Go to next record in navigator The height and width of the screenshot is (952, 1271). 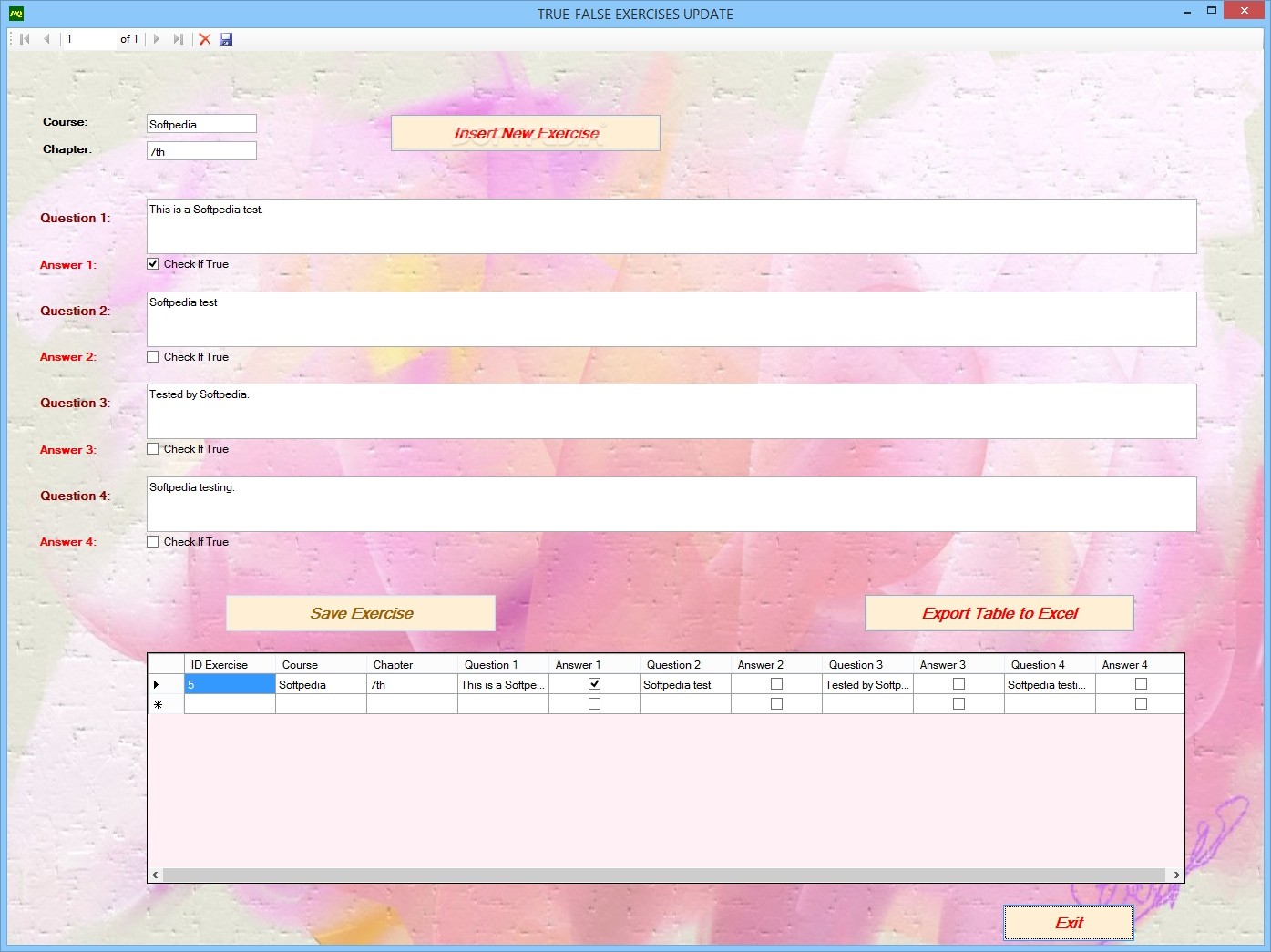pyautogui.click(x=157, y=39)
